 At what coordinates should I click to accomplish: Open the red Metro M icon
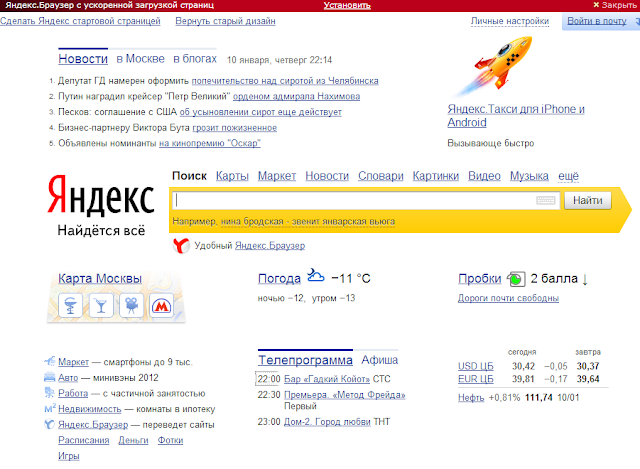click(161, 305)
